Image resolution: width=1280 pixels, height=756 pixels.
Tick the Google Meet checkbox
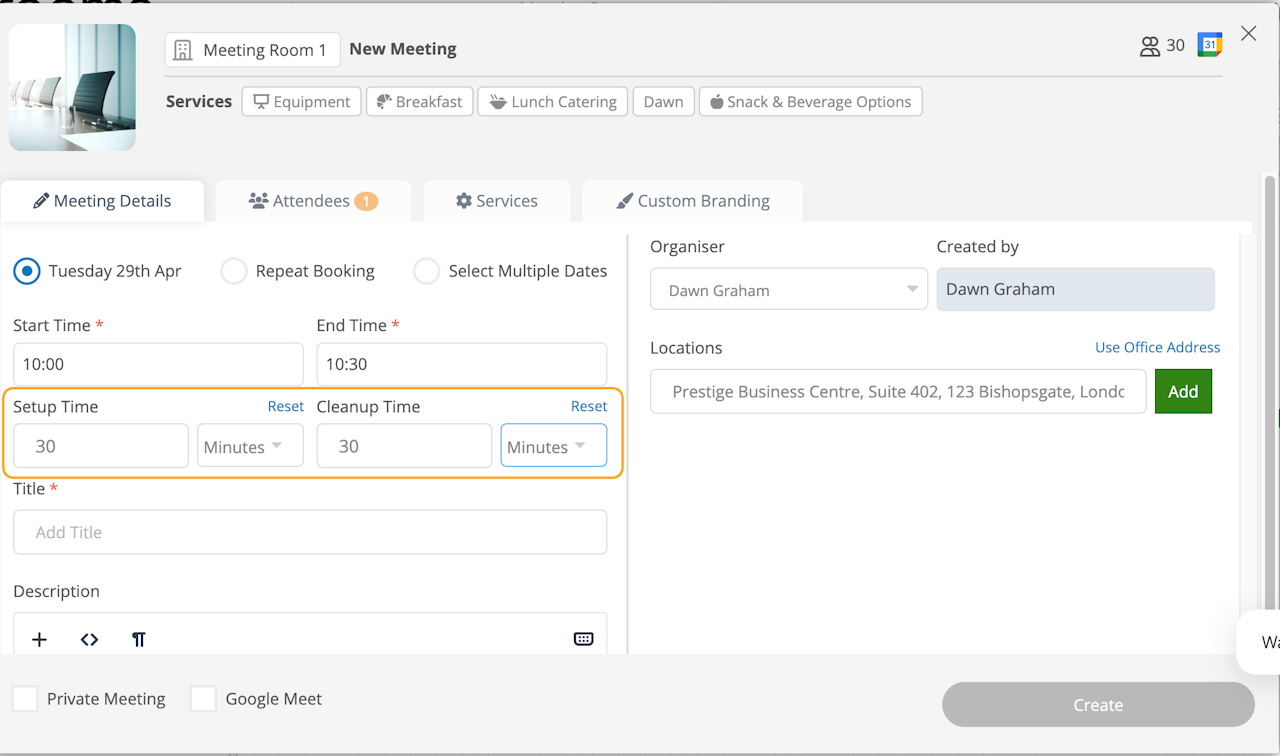204,699
